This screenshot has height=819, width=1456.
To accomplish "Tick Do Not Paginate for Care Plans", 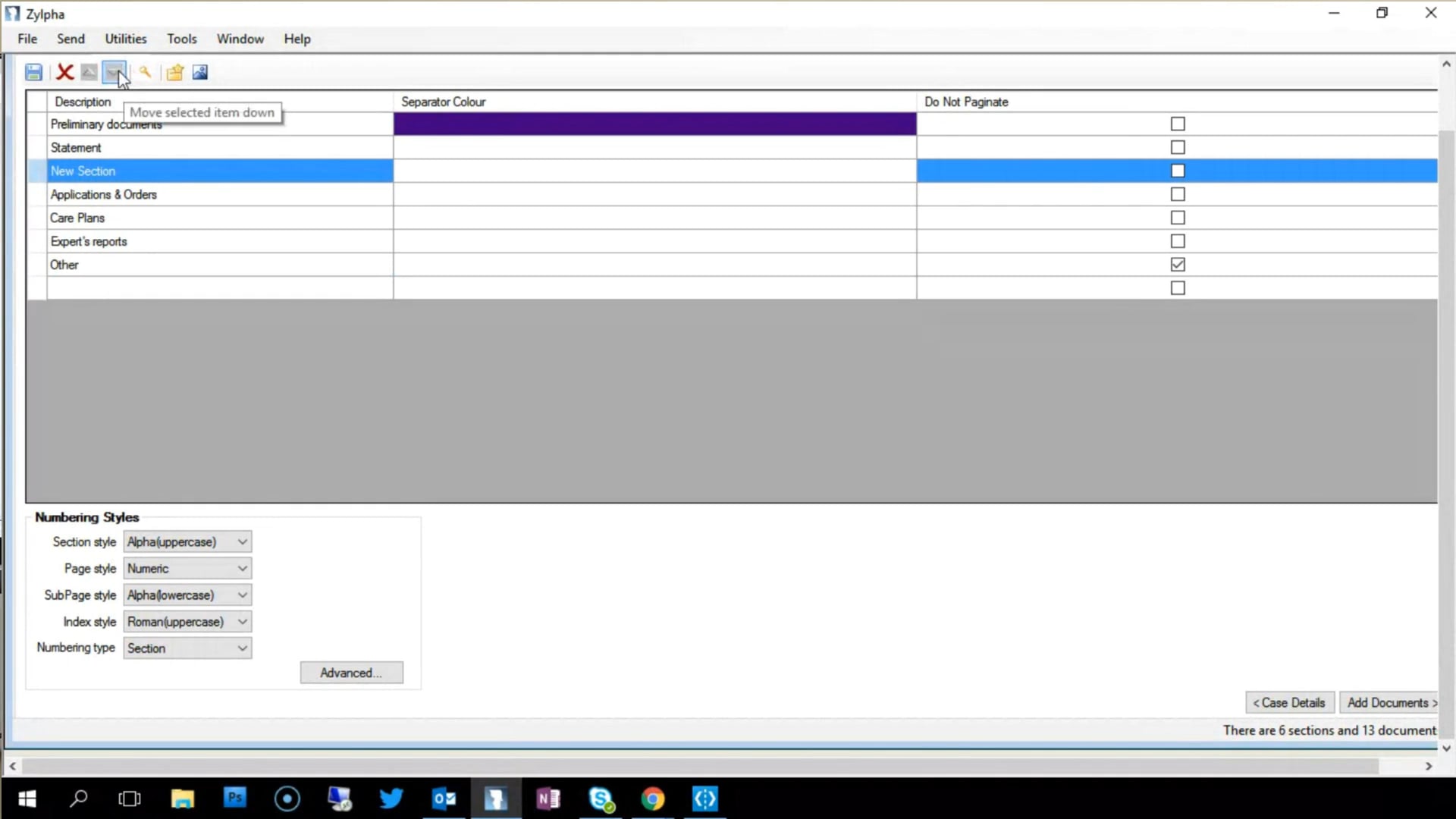I will point(1178,218).
